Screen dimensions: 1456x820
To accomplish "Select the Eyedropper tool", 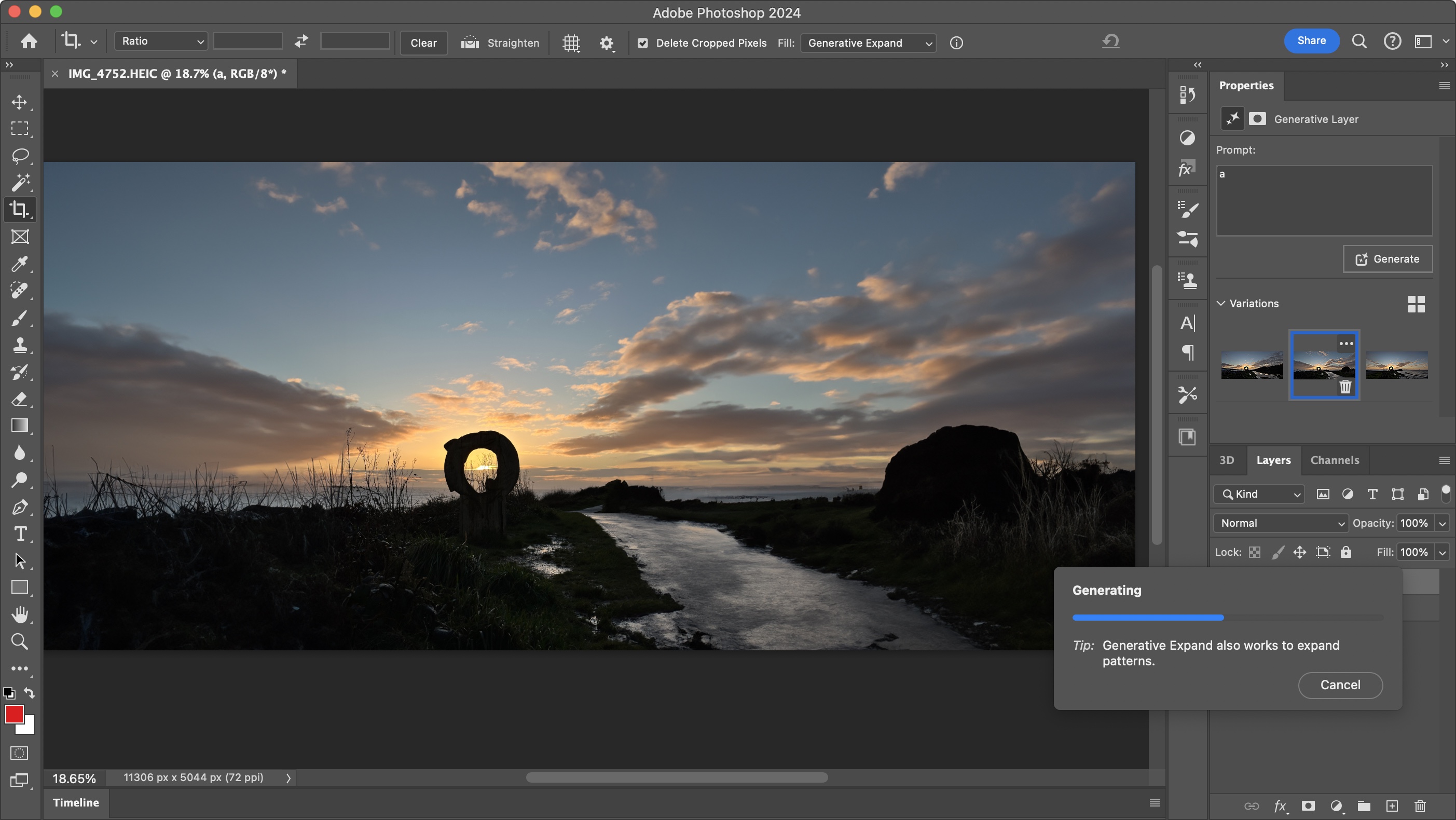I will click(x=20, y=264).
